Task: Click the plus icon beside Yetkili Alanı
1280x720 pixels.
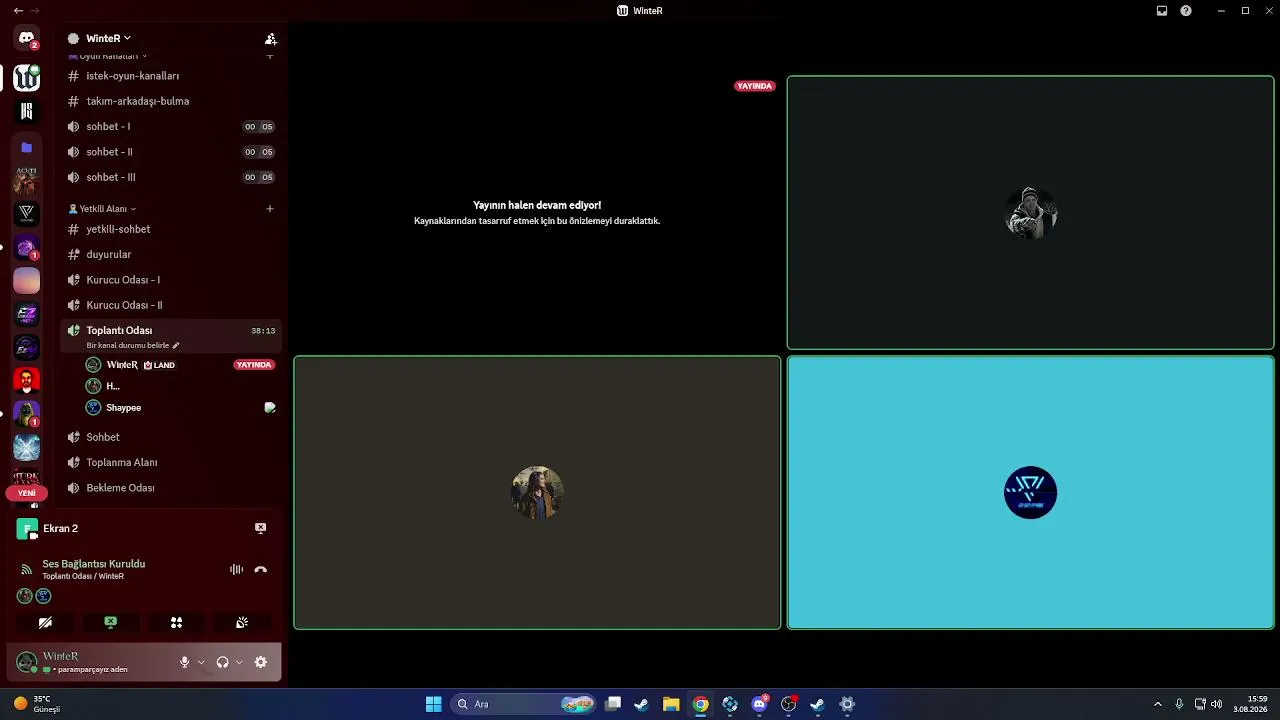Action: pos(270,209)
